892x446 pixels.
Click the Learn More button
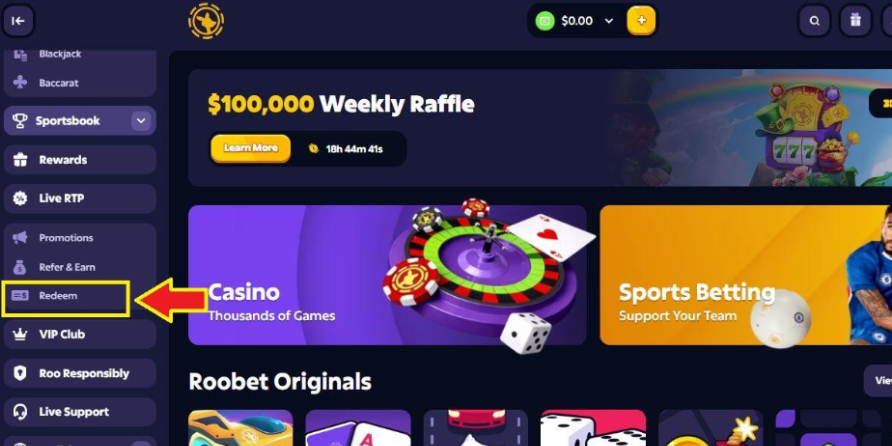pyautogui.click(x=250, y=148)
